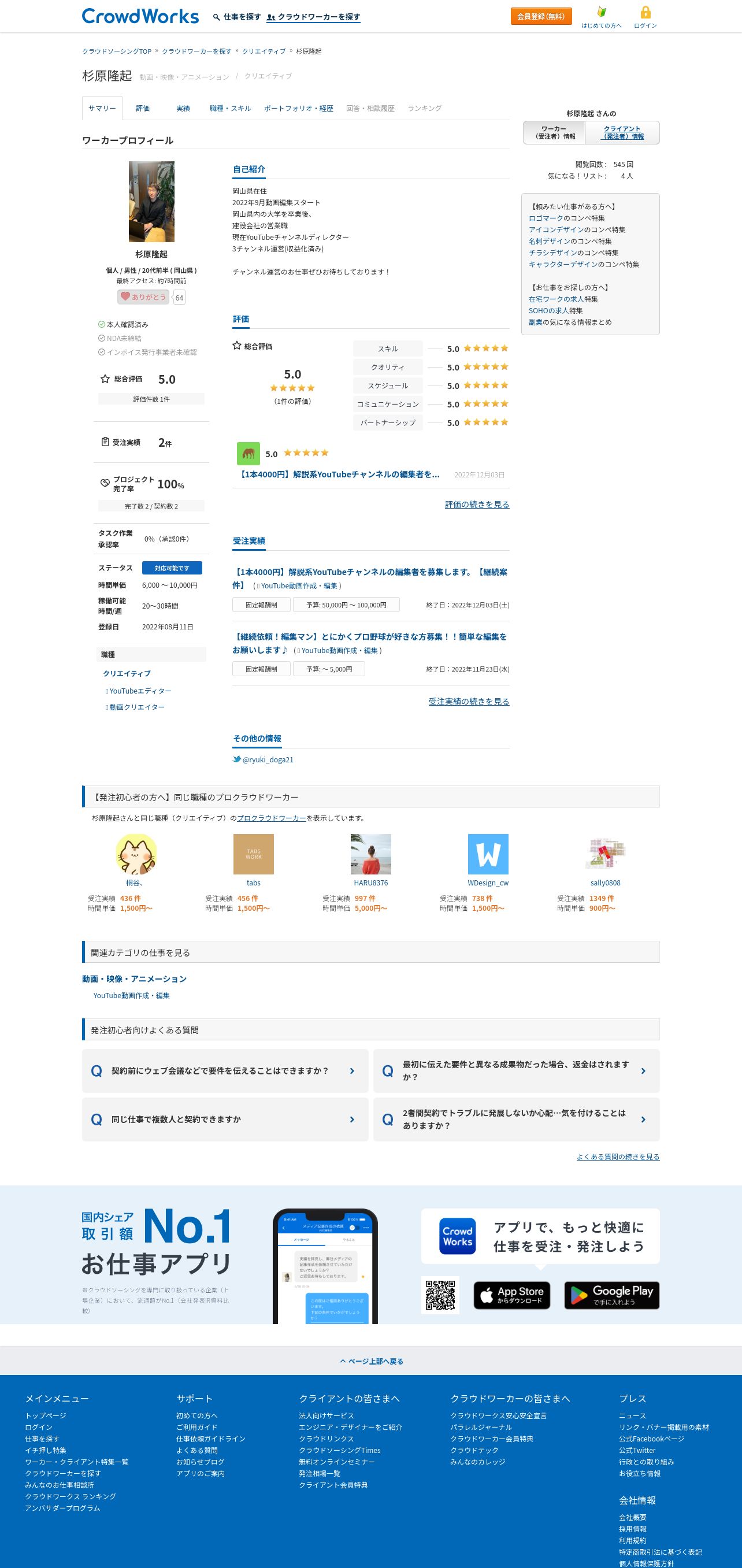This screenshot has width=742, height=1568.
Task: Open the 桐谷 cat avatar
Action: click(x=136, y=854)
